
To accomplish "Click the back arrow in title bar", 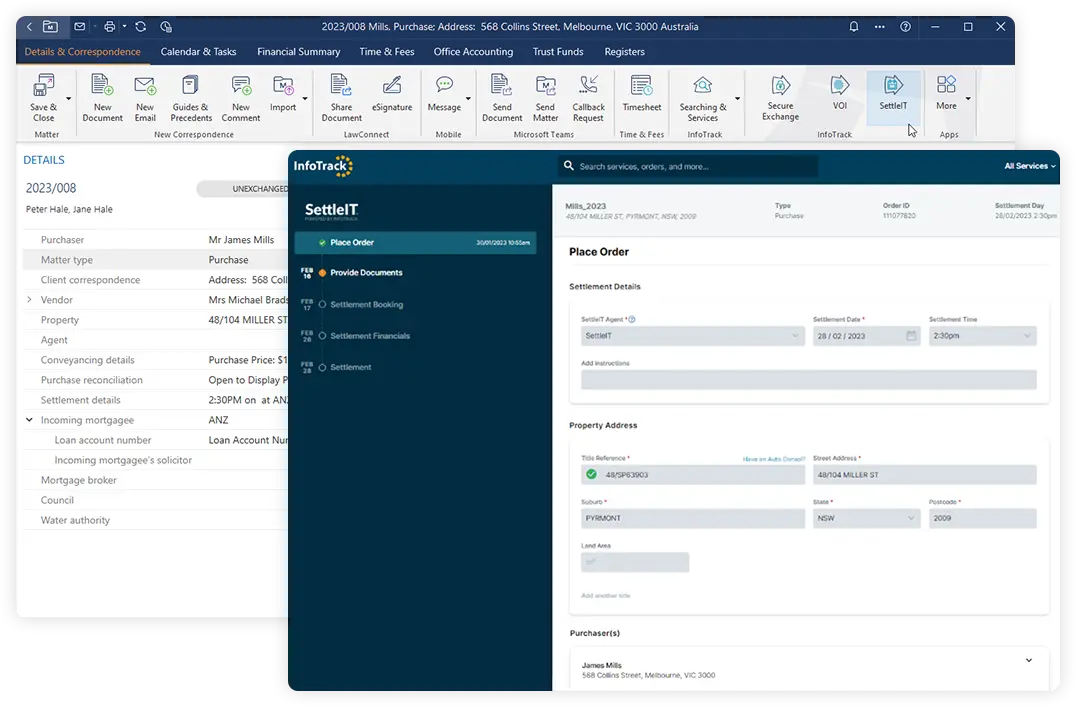I will [x=30, y=27].
